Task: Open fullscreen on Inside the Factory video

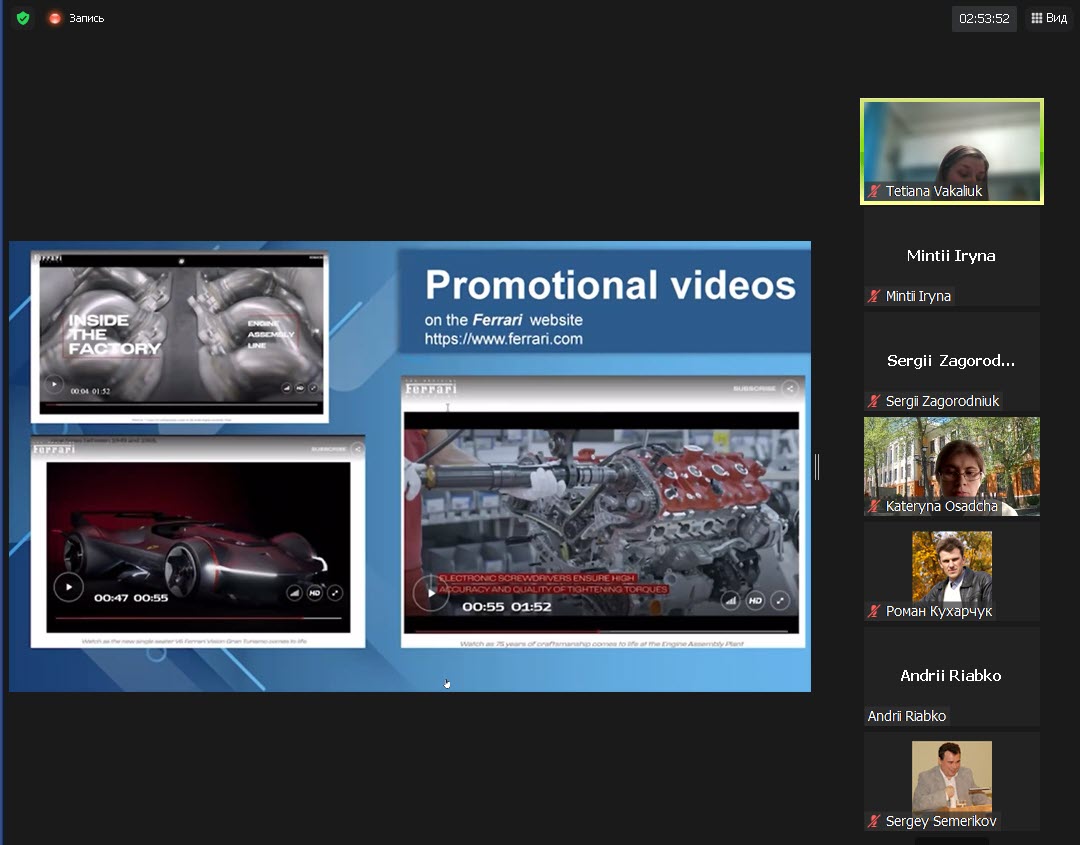Action: click(313, 388)
